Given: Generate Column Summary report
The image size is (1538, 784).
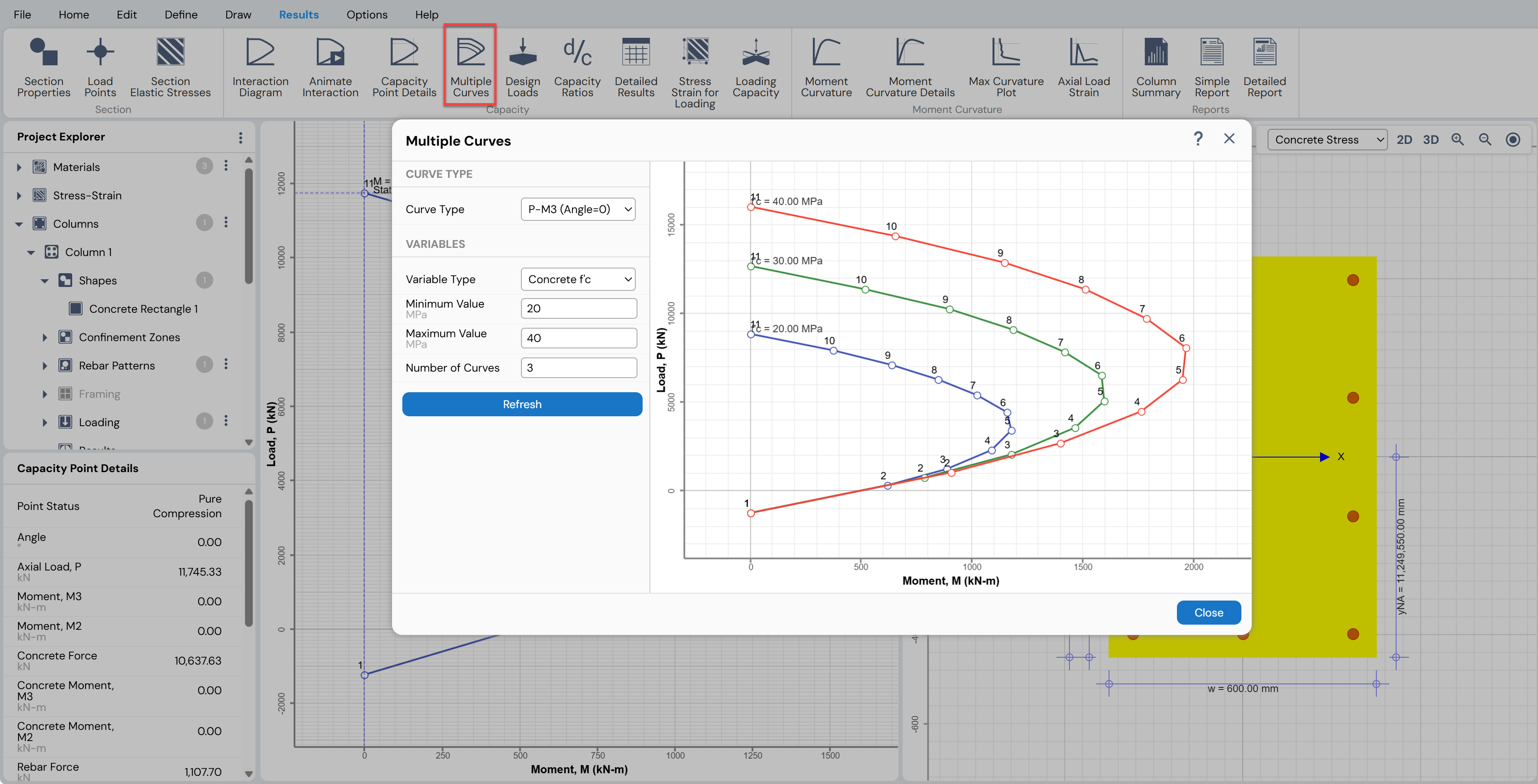Looking at the screenshot, I should [1156, 67].
